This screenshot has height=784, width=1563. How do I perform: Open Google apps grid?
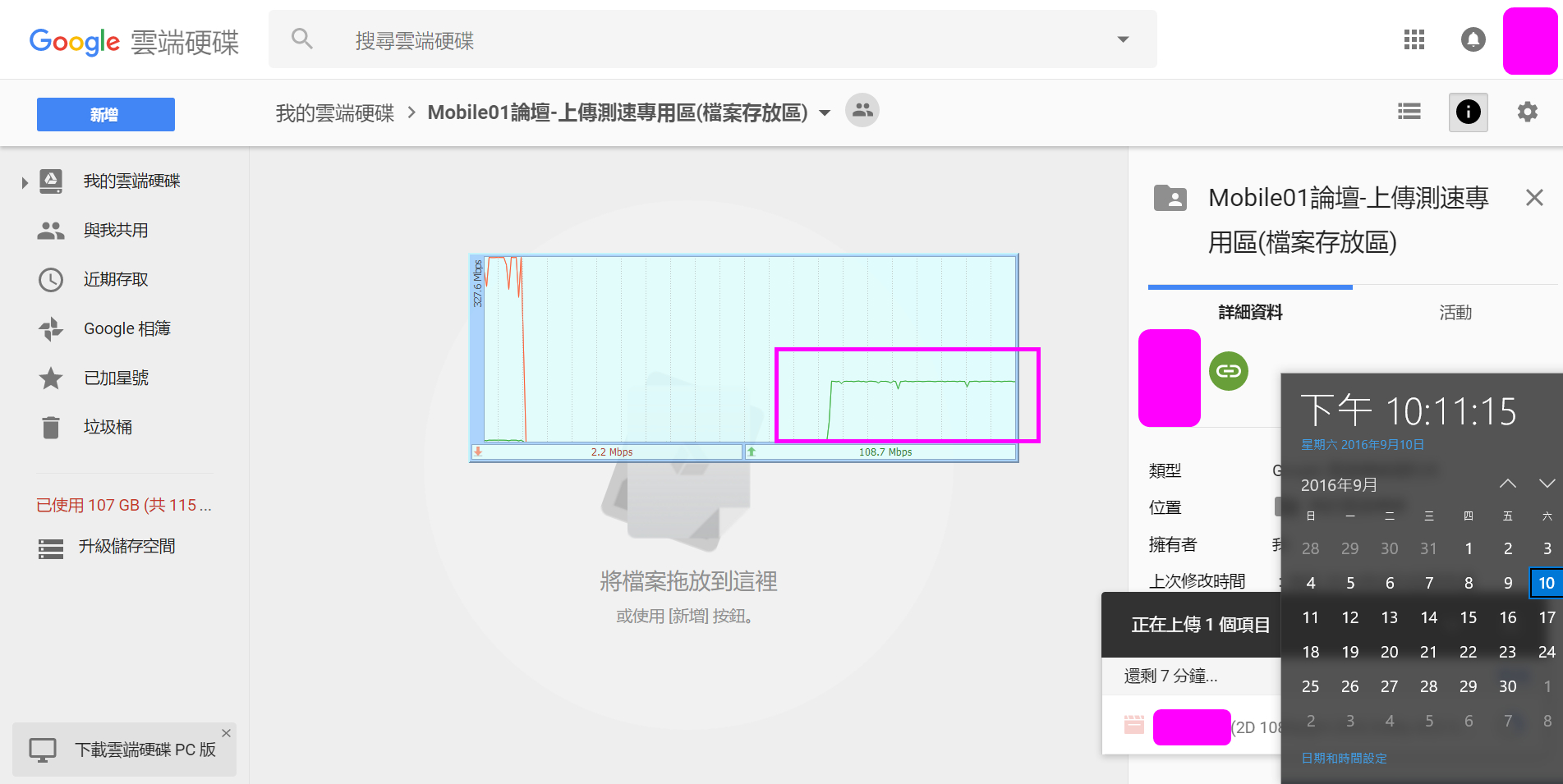[x=1414, y=39]
